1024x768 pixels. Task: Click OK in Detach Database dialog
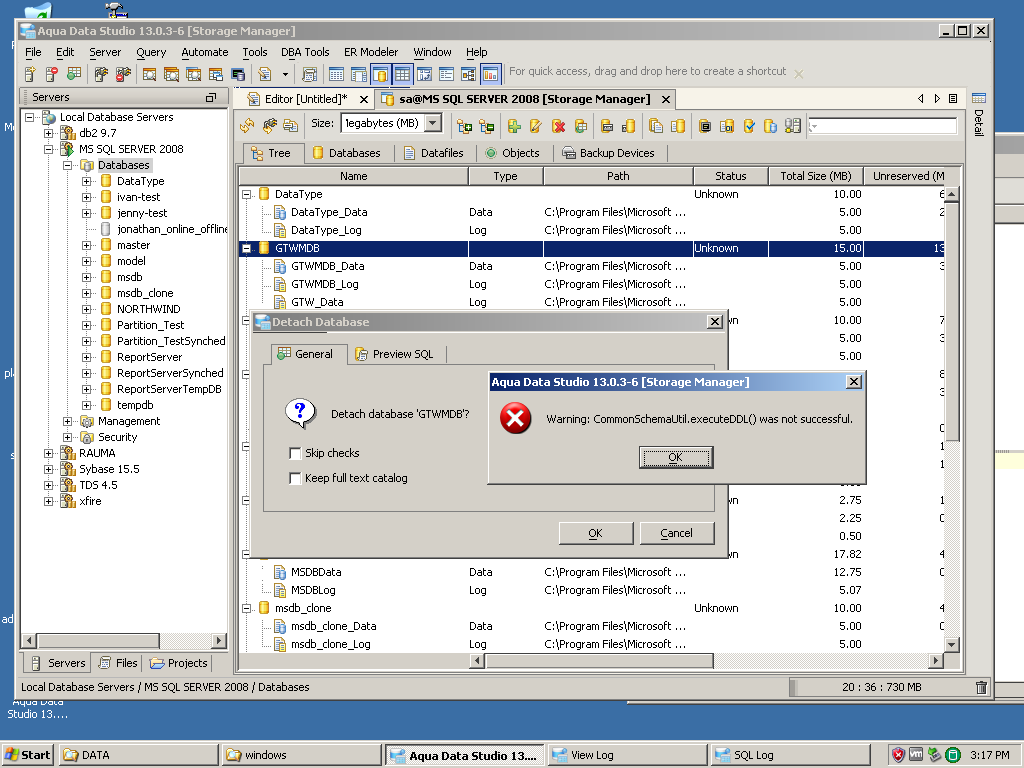pos(596,533)
